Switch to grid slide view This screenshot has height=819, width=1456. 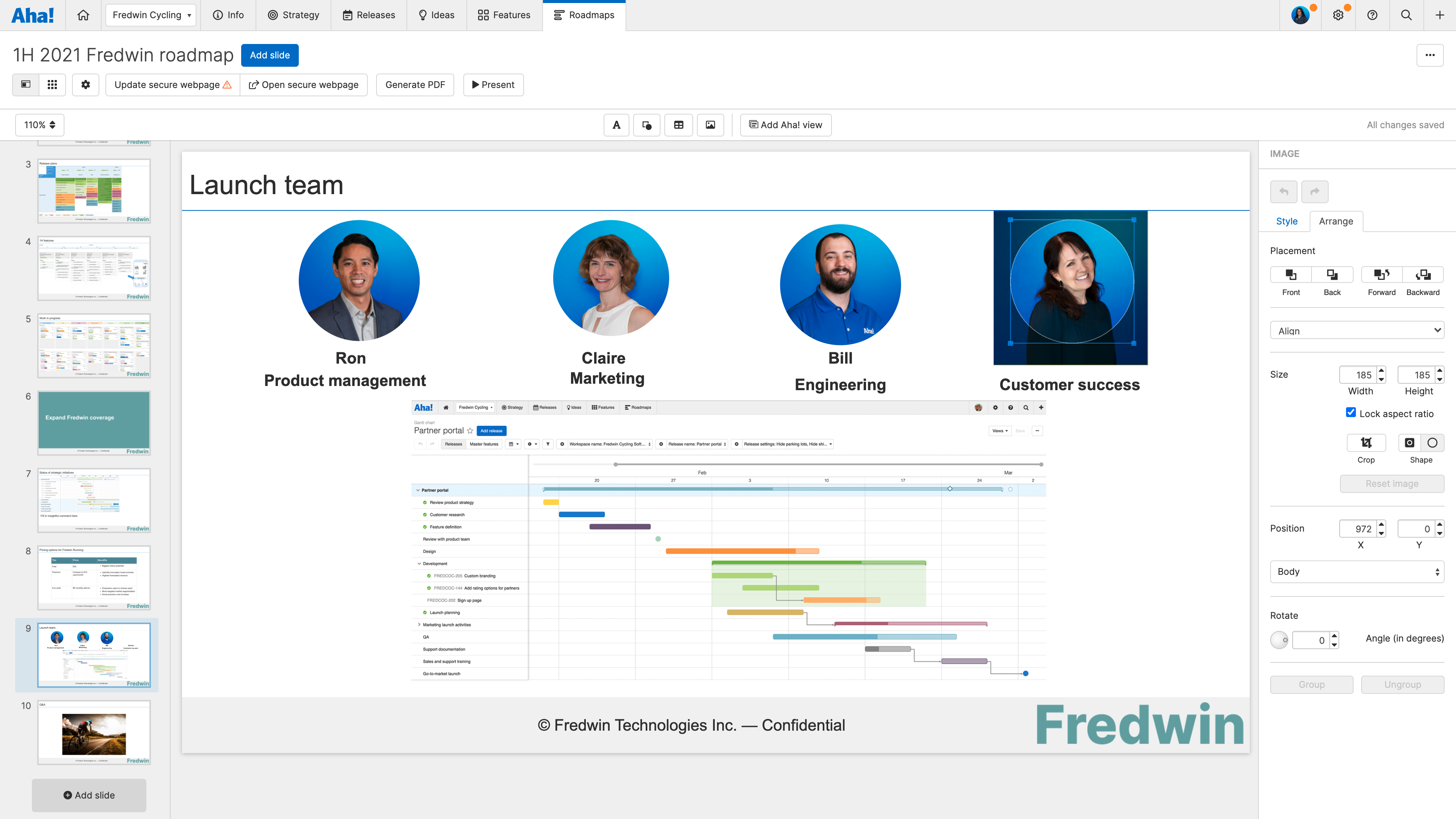coord(52,85)
